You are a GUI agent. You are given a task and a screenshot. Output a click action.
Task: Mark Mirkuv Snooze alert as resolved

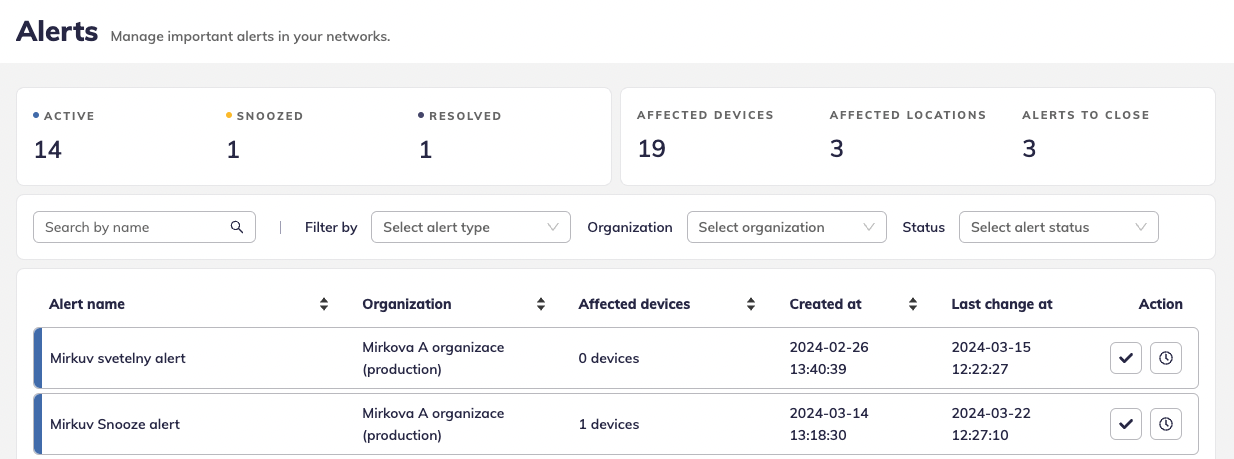click(1126, 424)
